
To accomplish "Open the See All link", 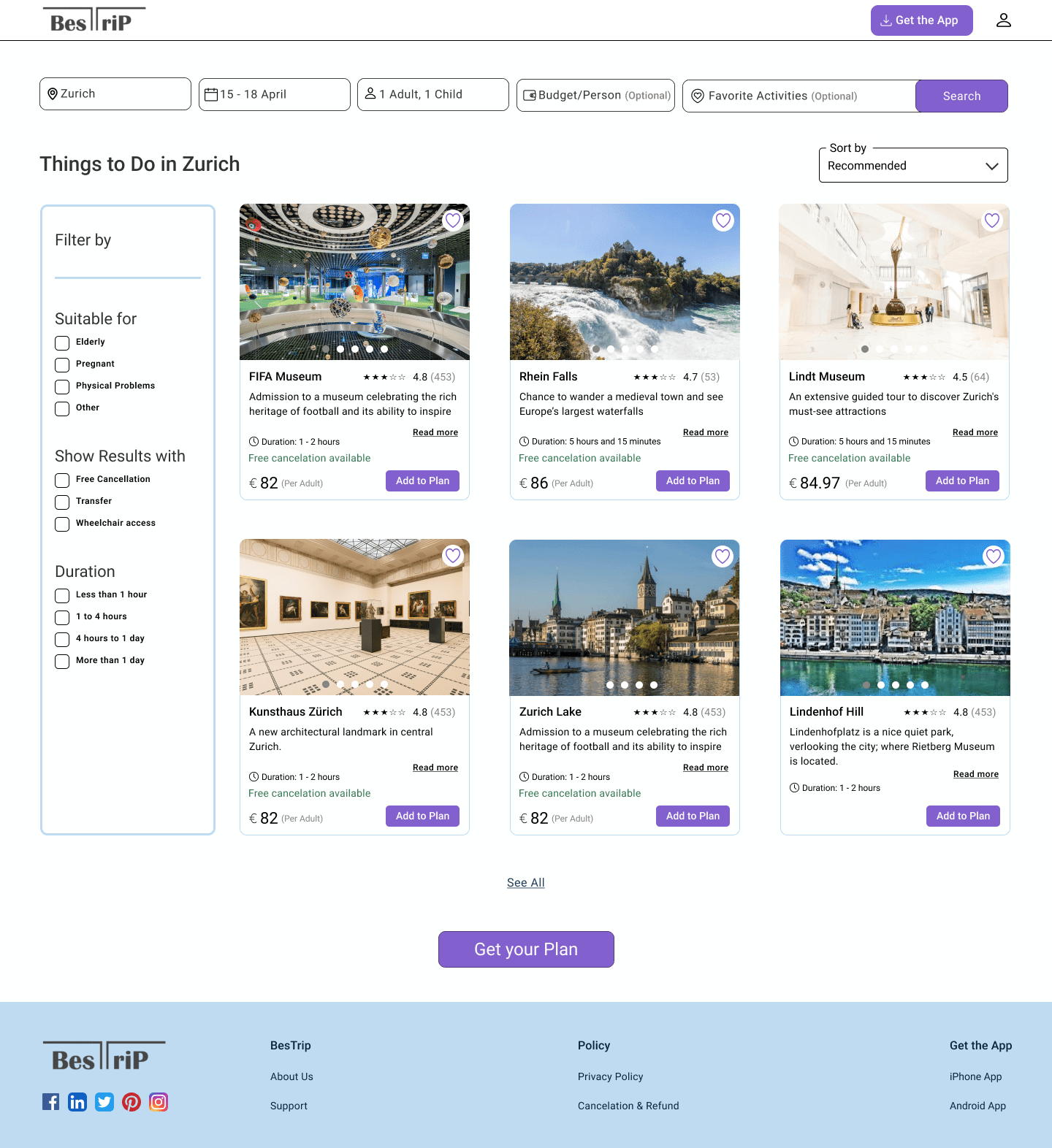I will click(x=526, y=883).
